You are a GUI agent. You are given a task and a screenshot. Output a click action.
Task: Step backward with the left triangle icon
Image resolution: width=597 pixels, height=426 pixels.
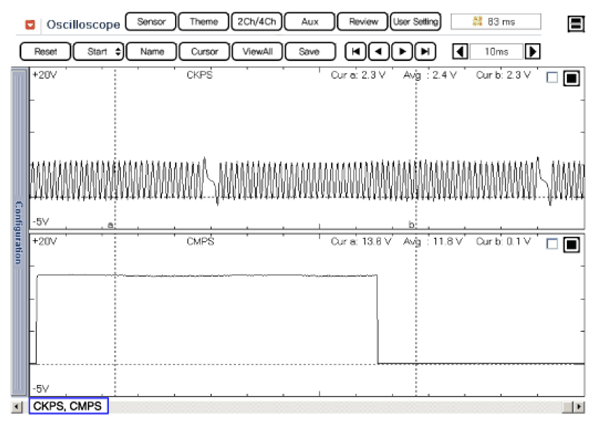coord(378,51)
